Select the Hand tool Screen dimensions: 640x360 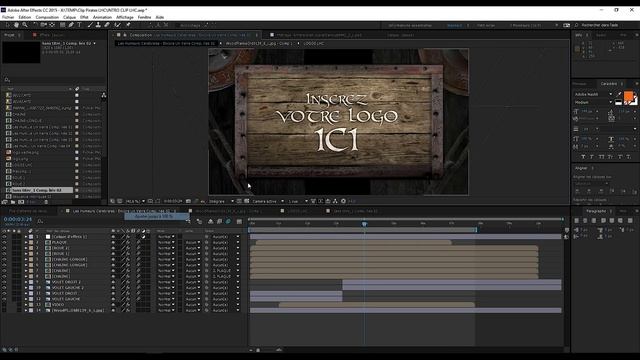[16, 25]
